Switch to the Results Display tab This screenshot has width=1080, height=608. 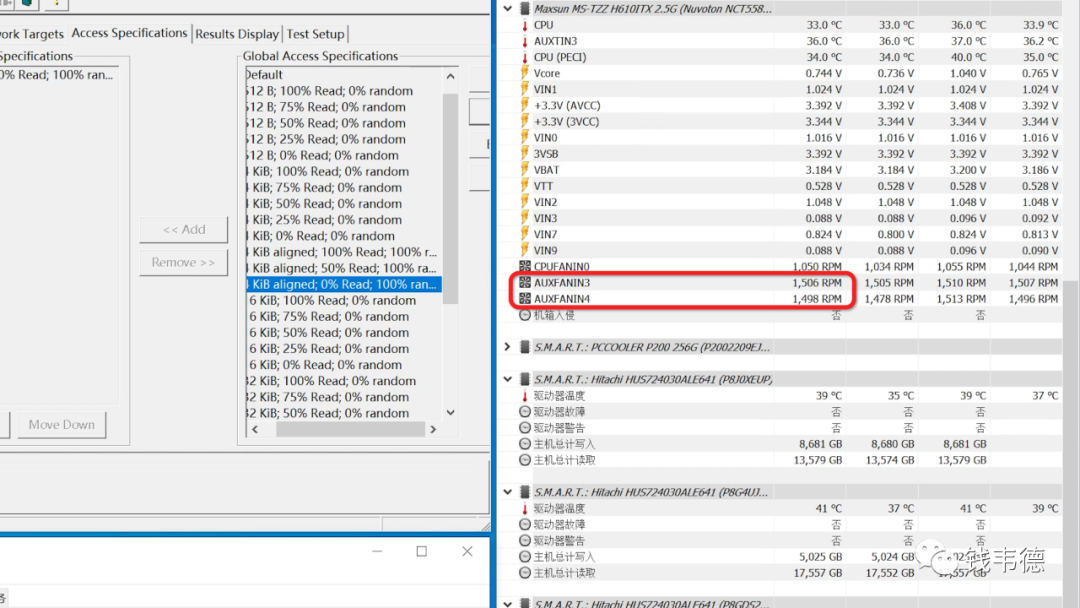click(237, 34)
